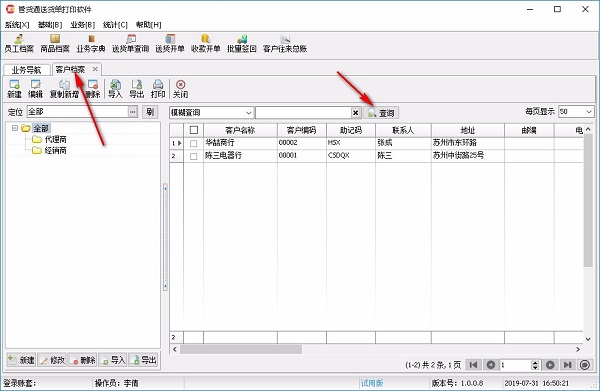The image size is (600, 391).
Task: Sort by 客户名称 column header
Action: coord(240,130)
